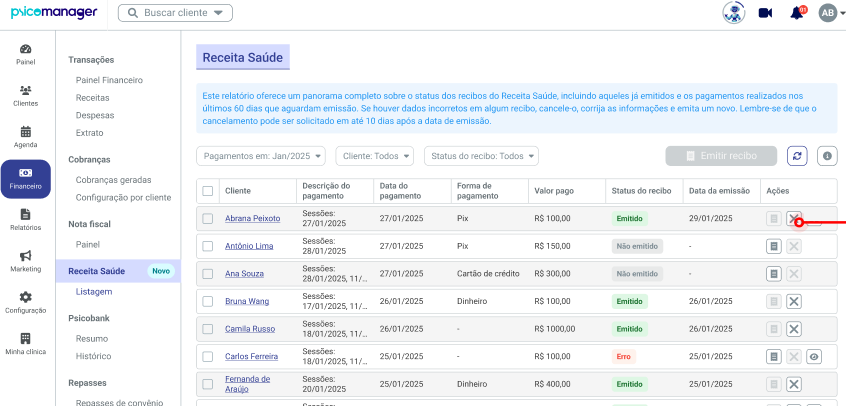Check the Ana Souza row checkbox
This screenshot has height=406, width=846.
tap(208, 274)
